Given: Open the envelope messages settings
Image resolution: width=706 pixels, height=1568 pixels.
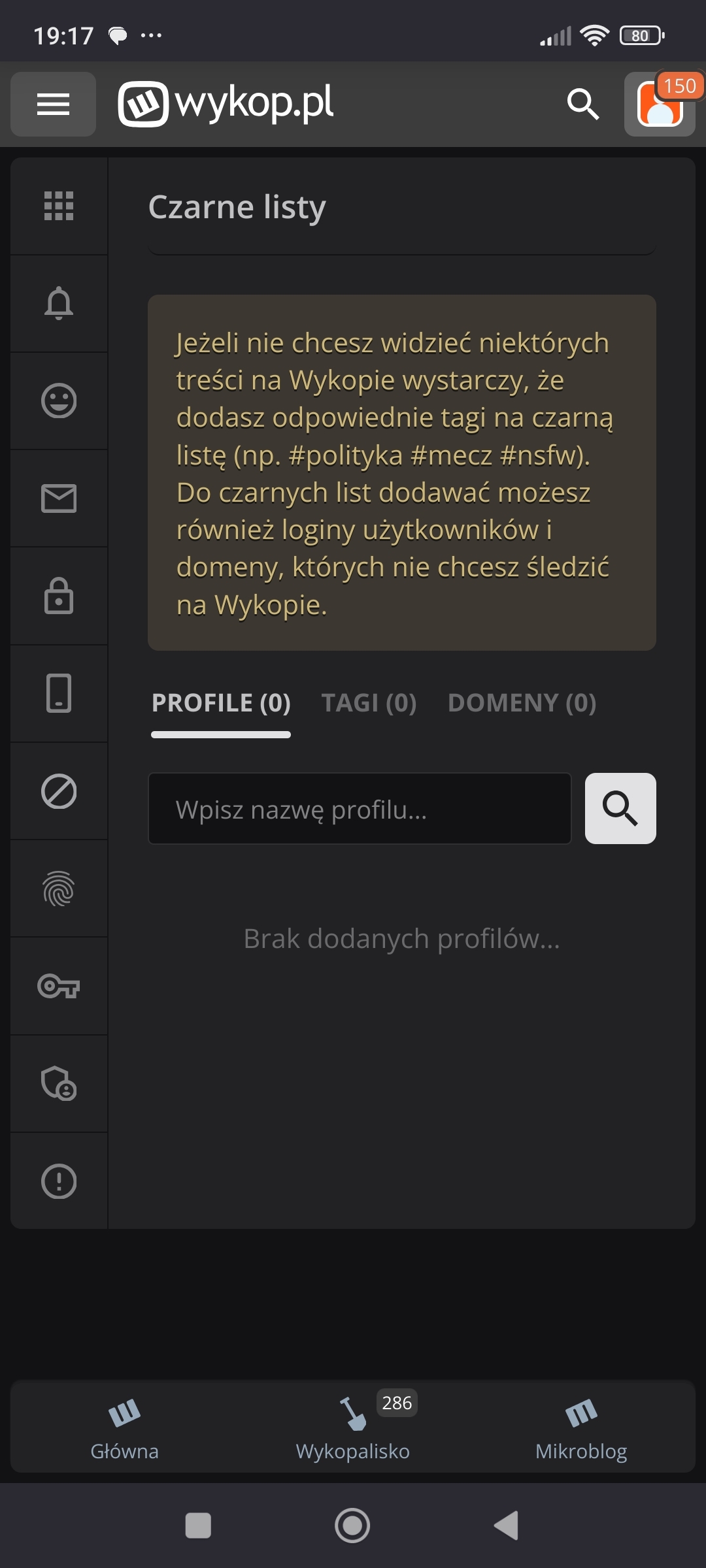Looking at the screenshot, I should [59, 498].
